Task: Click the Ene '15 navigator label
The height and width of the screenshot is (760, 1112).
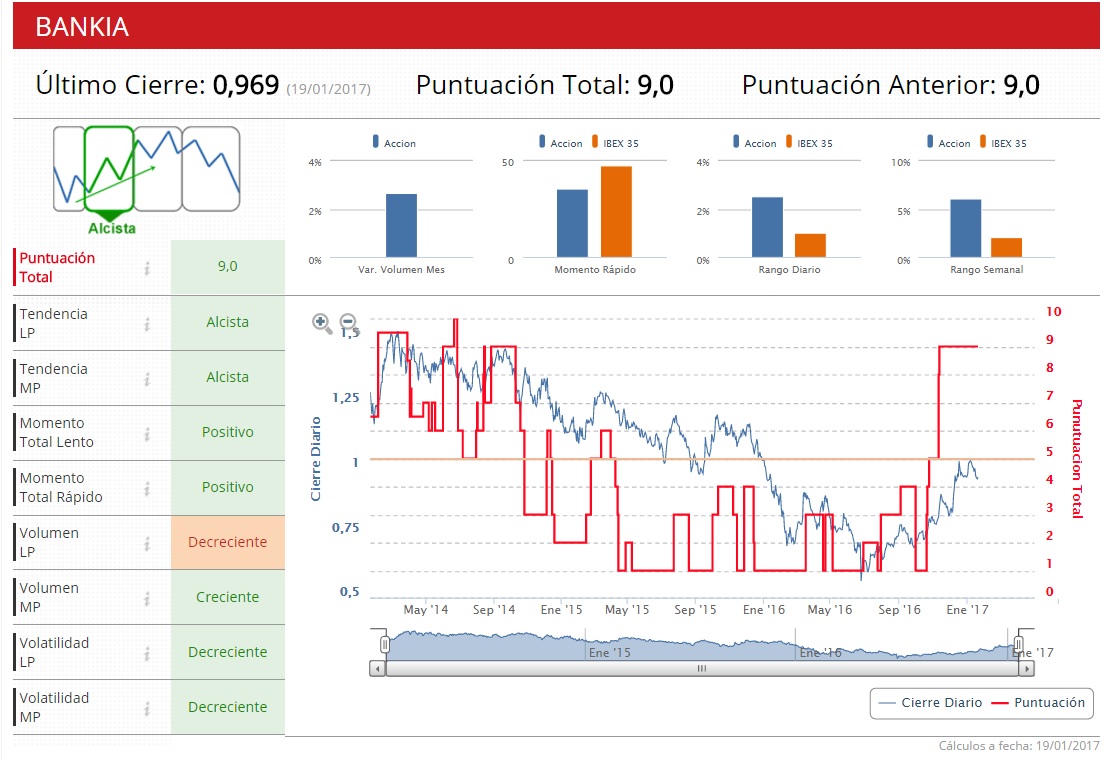Action: click(610, 653)
